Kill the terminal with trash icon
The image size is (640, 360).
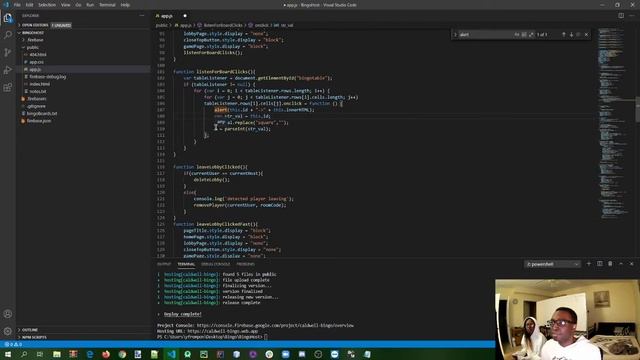[610, 264]
